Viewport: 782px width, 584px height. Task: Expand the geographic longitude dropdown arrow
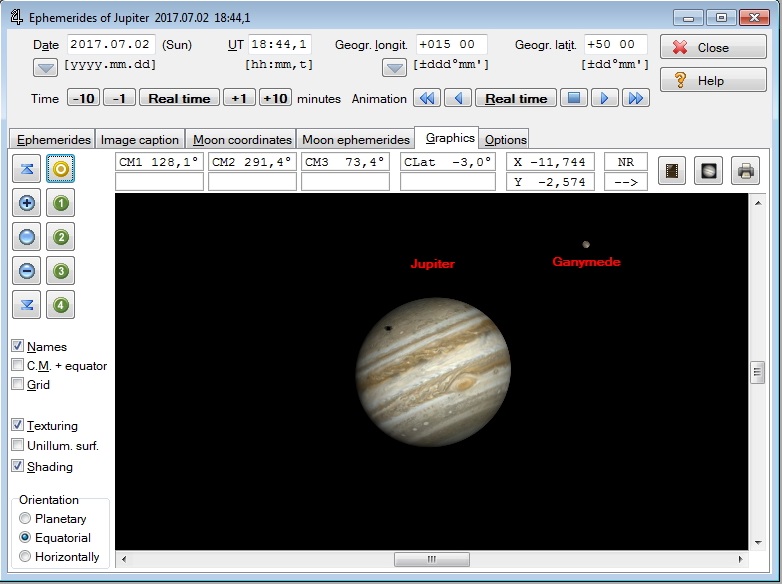(395, 68)
